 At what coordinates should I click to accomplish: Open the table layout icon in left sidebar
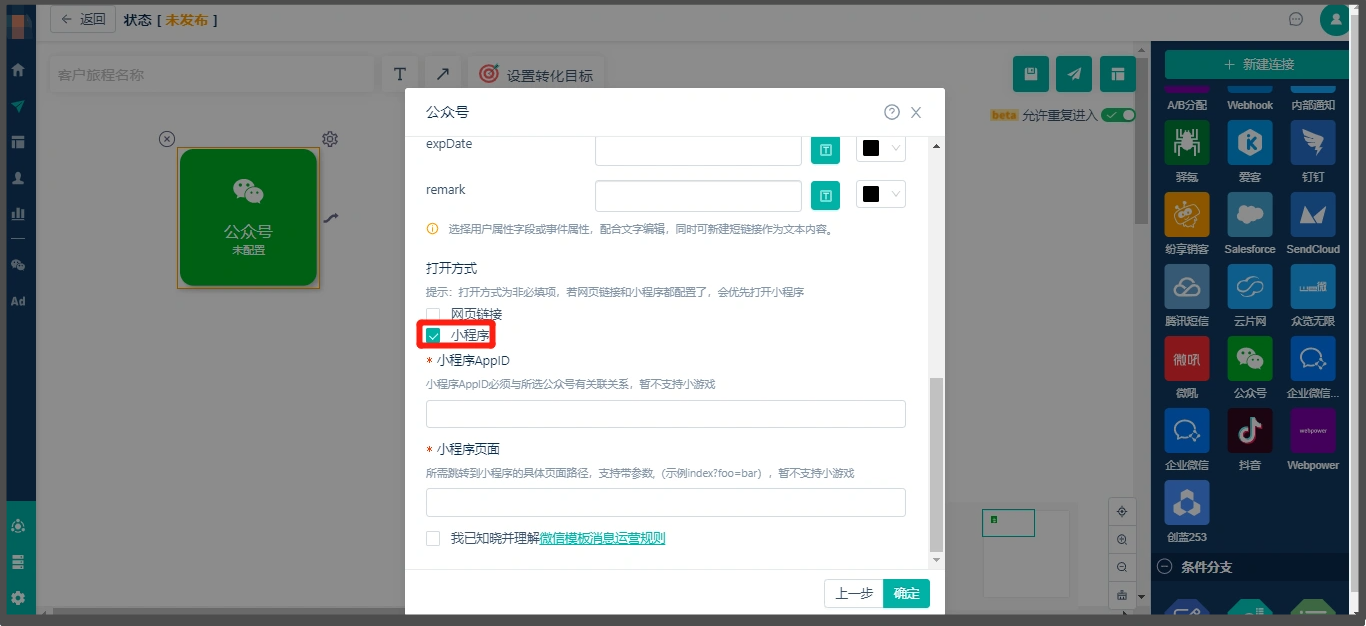pyautogui.click(x=18, y=142)
